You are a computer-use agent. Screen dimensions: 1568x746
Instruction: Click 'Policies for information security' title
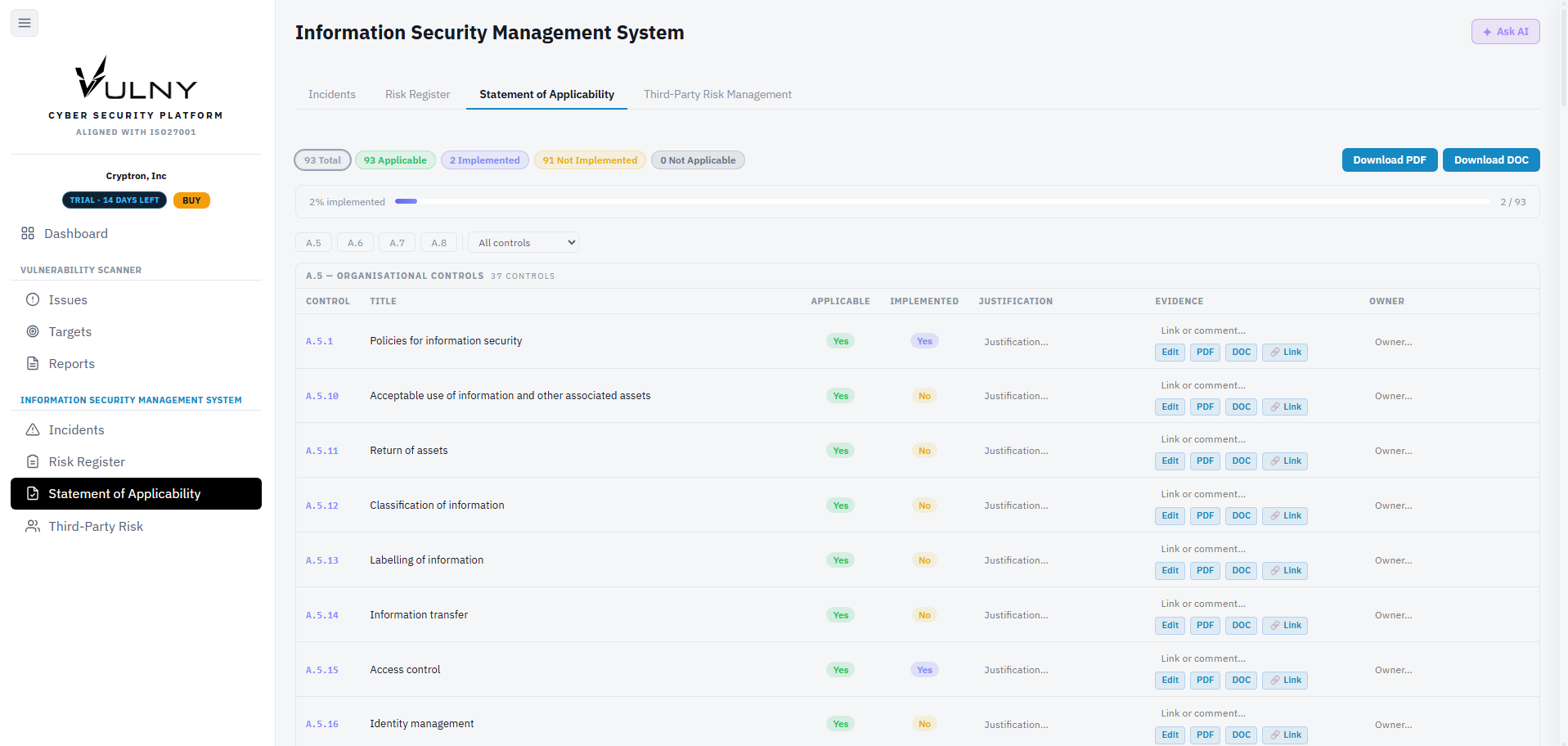(446, 341)
